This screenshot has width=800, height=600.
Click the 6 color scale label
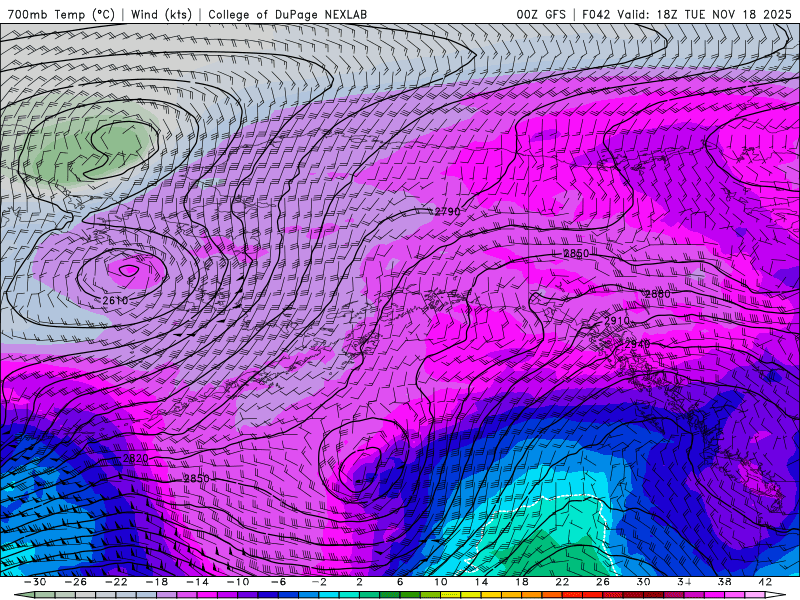[x=399, y=582]
